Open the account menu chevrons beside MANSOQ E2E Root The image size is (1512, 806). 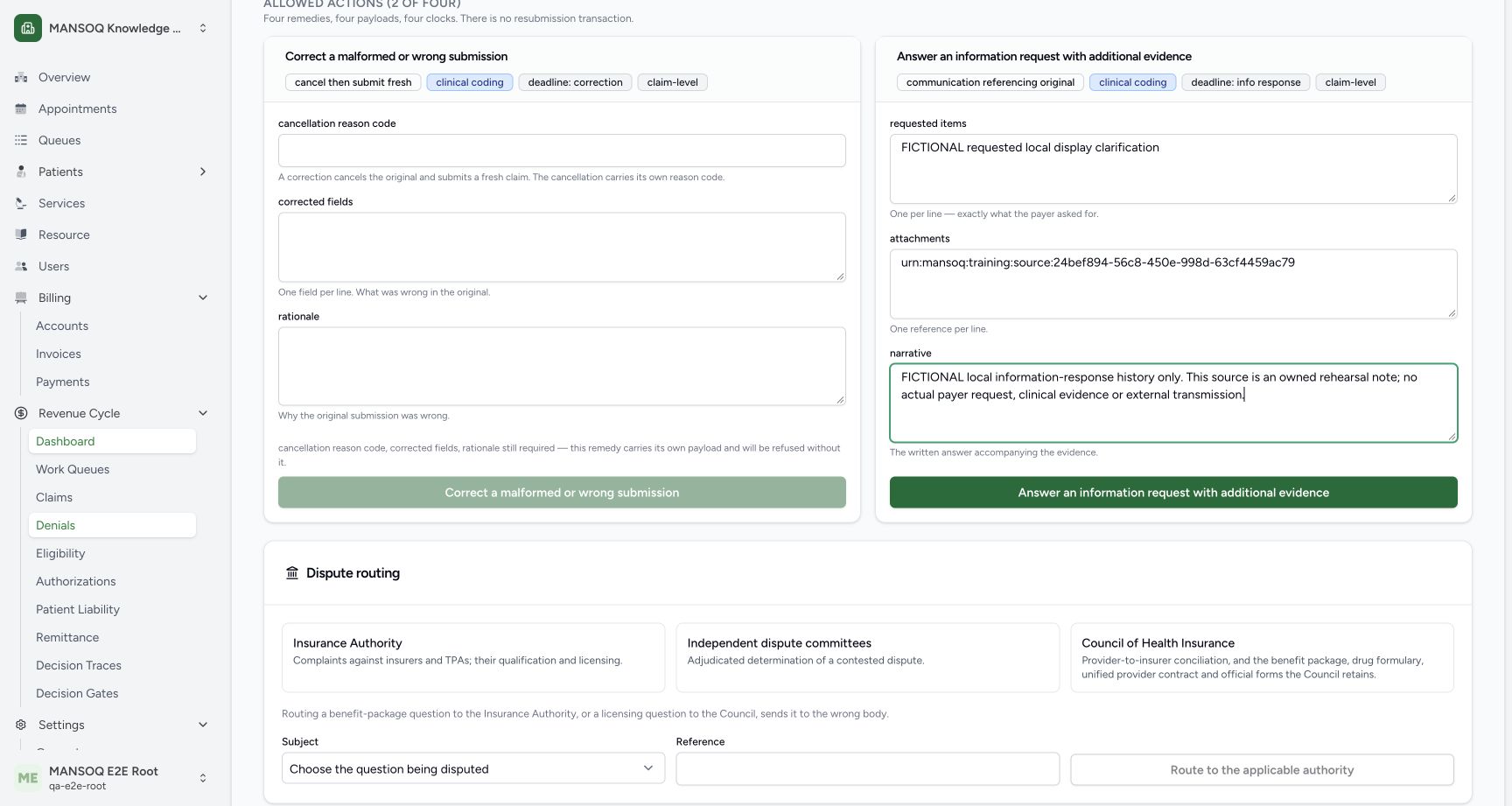(203, 778)
